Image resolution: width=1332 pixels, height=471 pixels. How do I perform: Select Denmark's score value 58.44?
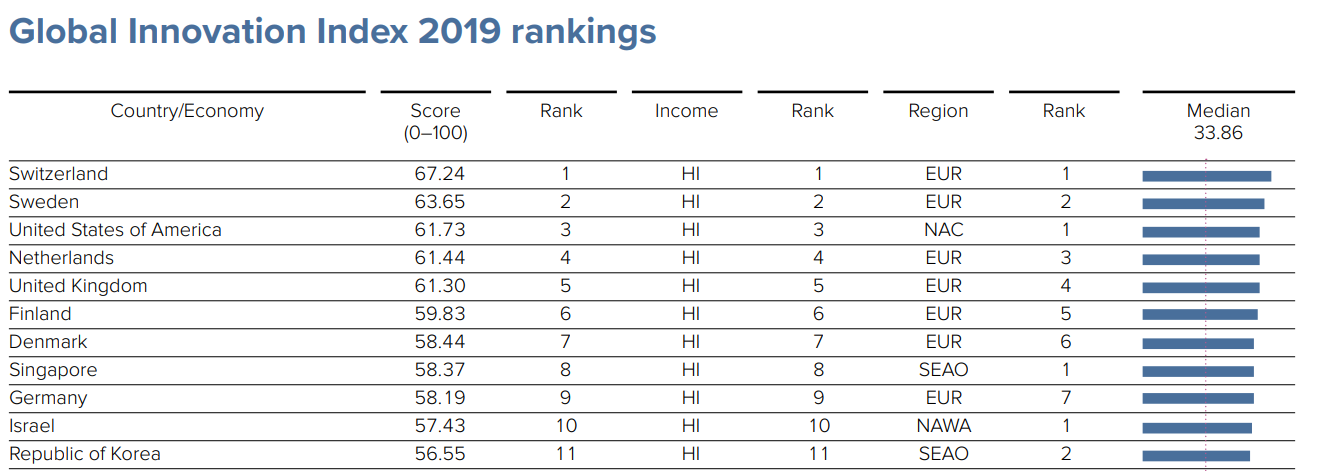pos(440,342)
